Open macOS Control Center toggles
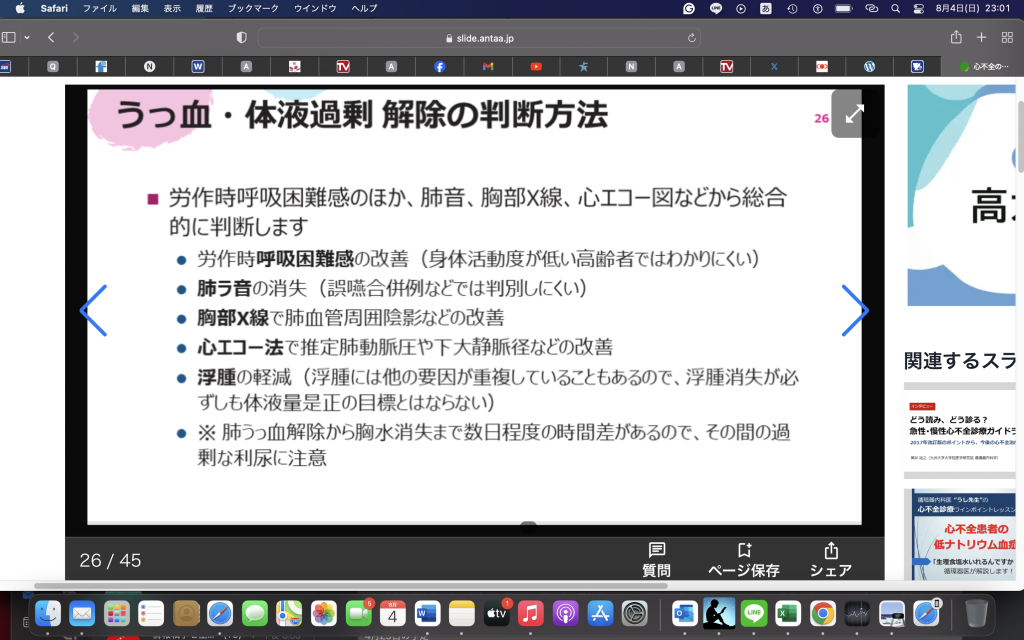This screenshot has height=640, width=1024. (x=919, y=8)
